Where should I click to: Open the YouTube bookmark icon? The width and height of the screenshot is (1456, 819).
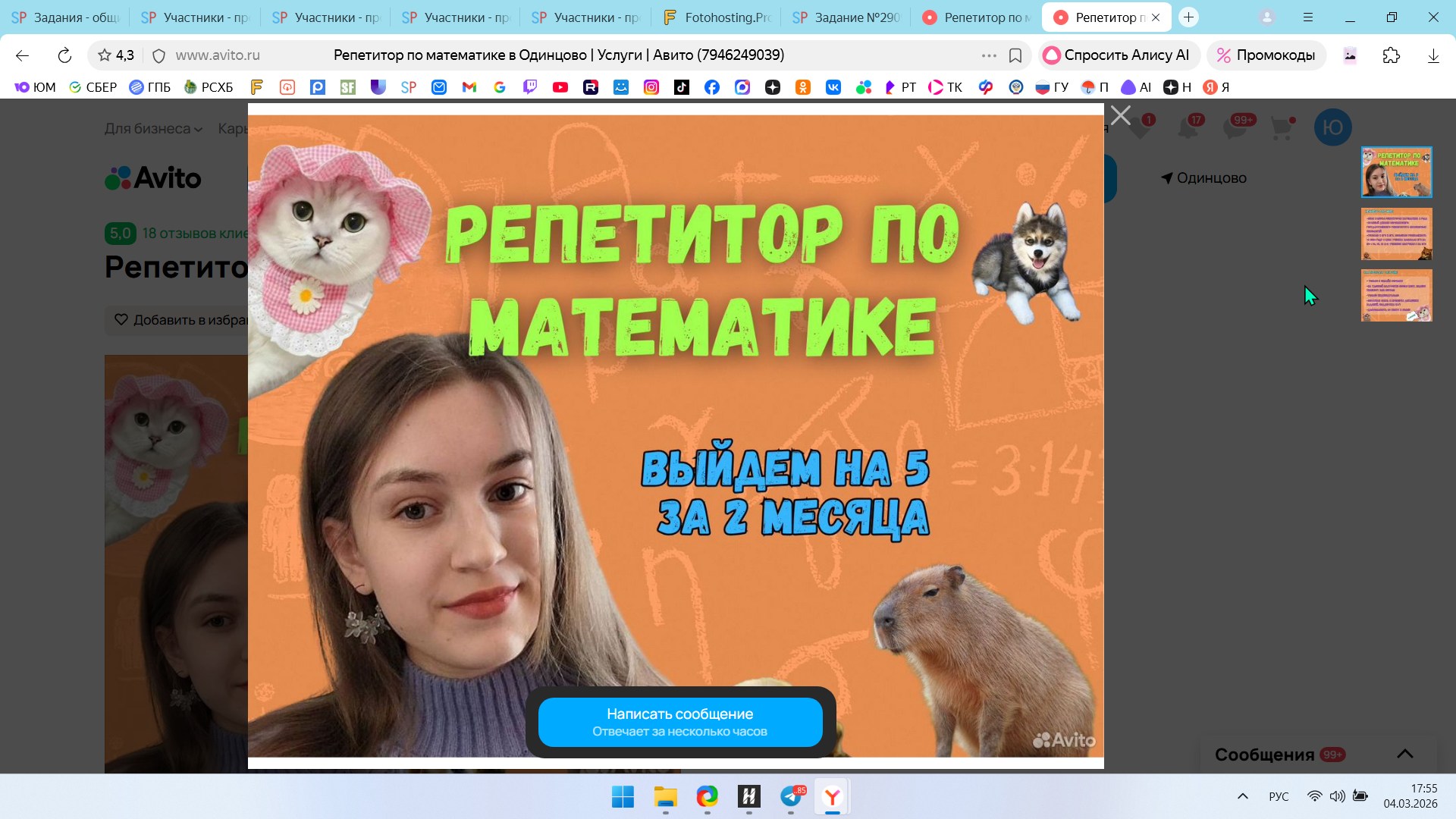[x=560, y=87]
